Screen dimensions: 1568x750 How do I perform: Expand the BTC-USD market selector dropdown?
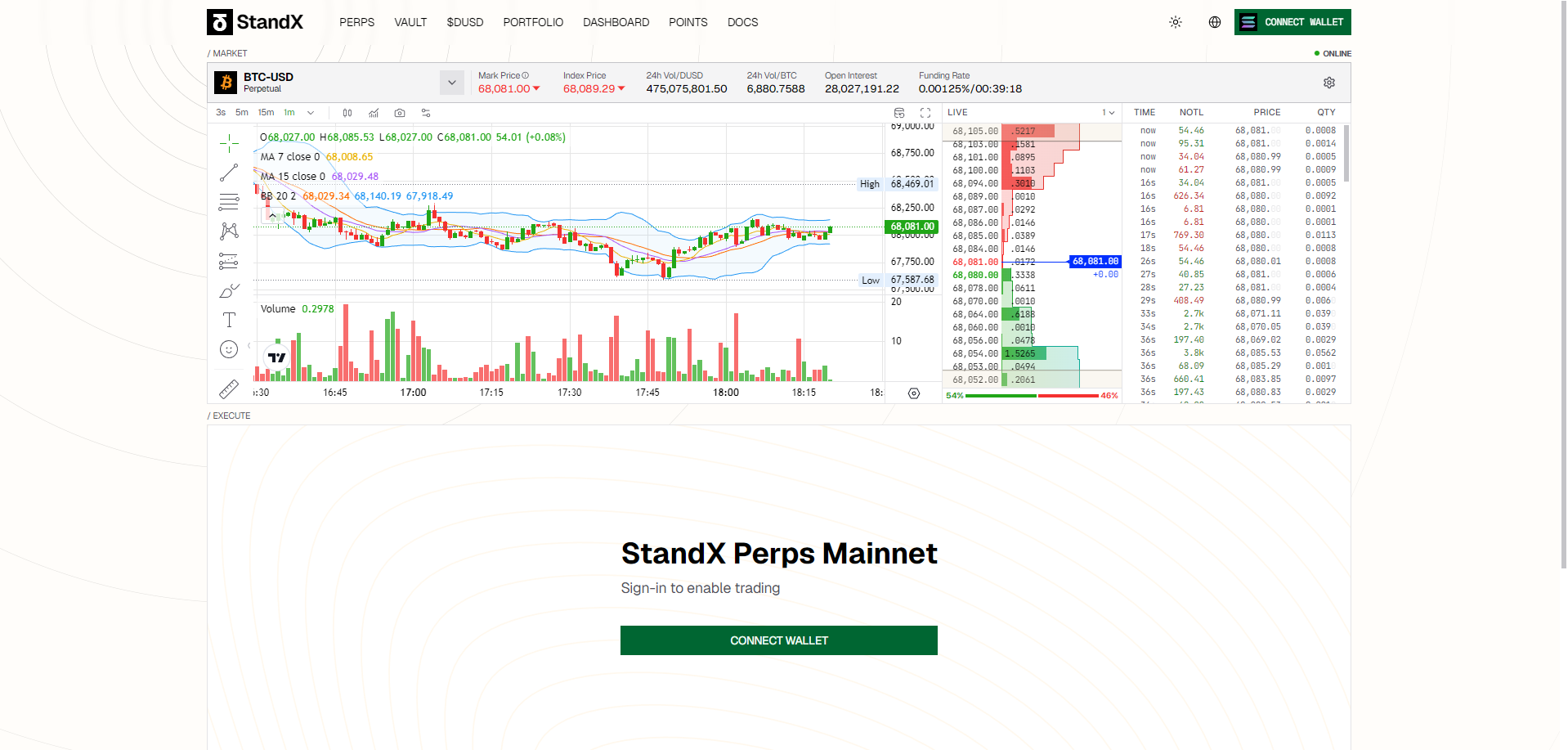(x=451, y=82)
